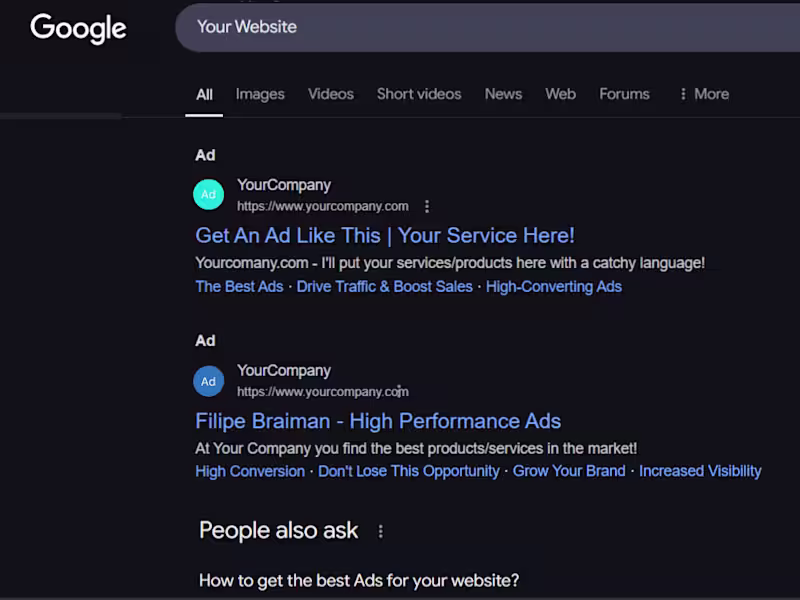Visit the "Grow Your Brand" sitelink
Image resolution: width=800 pixels, height=600 pixels.
pos(569,471)
